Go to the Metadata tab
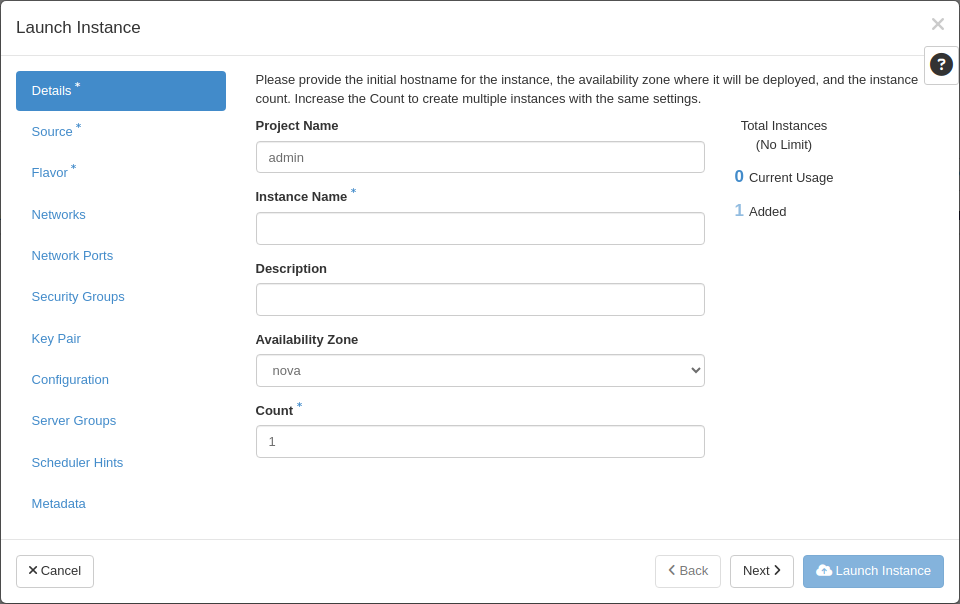The width and height of the screenshot is (960, 604). click(121, 504)
